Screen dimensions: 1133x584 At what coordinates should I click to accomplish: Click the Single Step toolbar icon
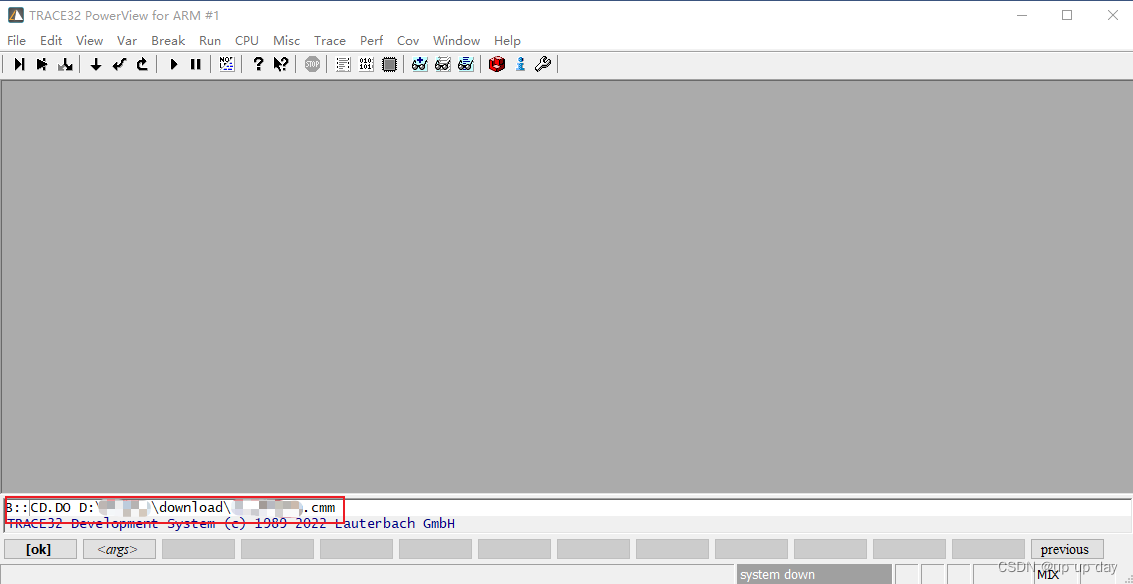20,64
